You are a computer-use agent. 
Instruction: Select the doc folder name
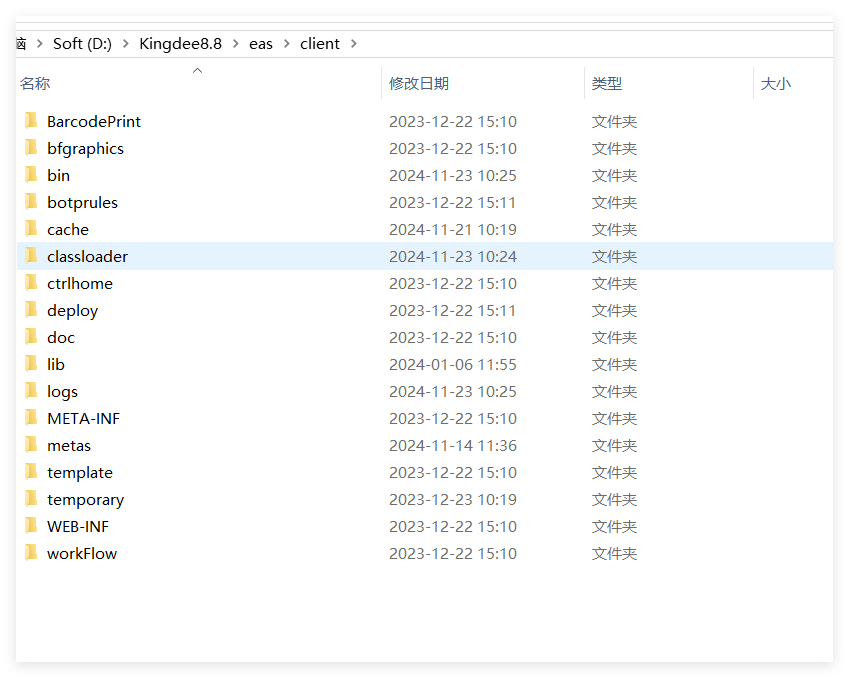[x=61, y=337]
